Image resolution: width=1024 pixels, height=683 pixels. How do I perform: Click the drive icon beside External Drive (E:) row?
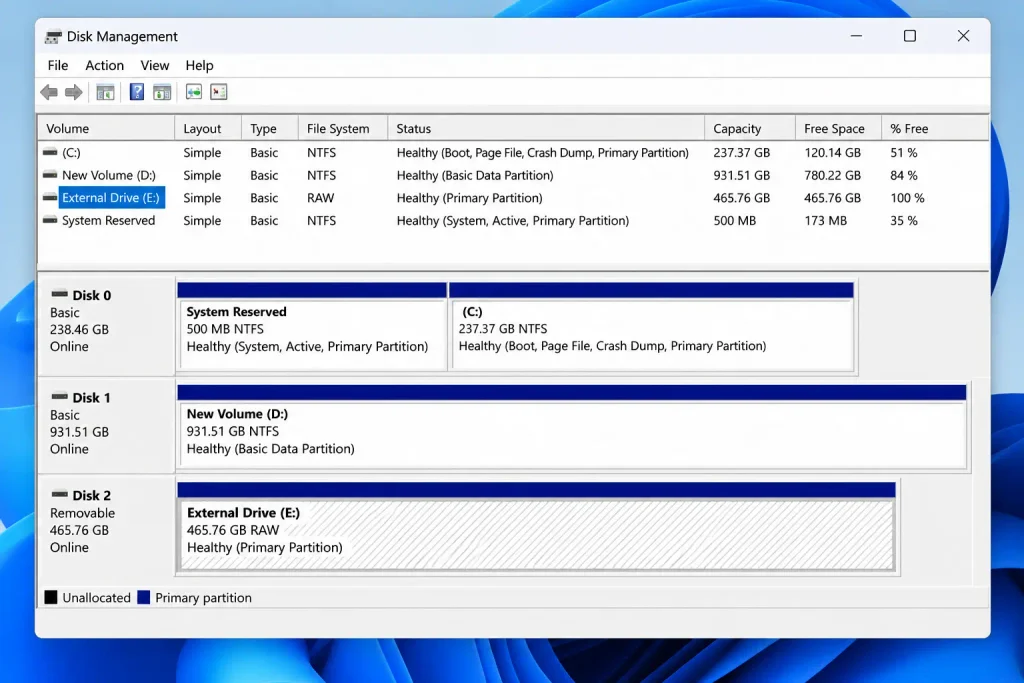pyautogui.click(x=50, y=197)
